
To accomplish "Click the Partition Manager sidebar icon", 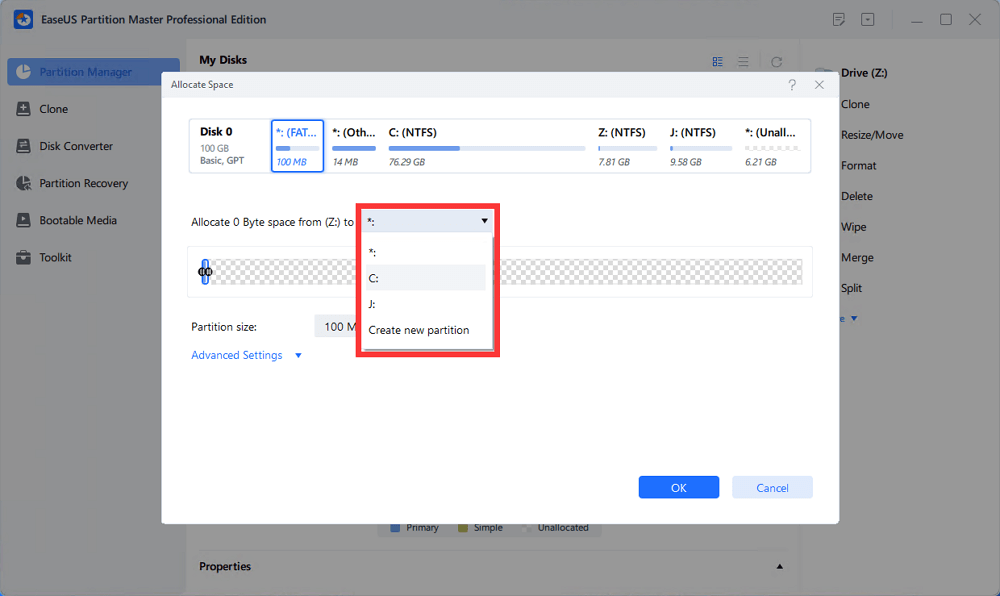I will point(24,72).
